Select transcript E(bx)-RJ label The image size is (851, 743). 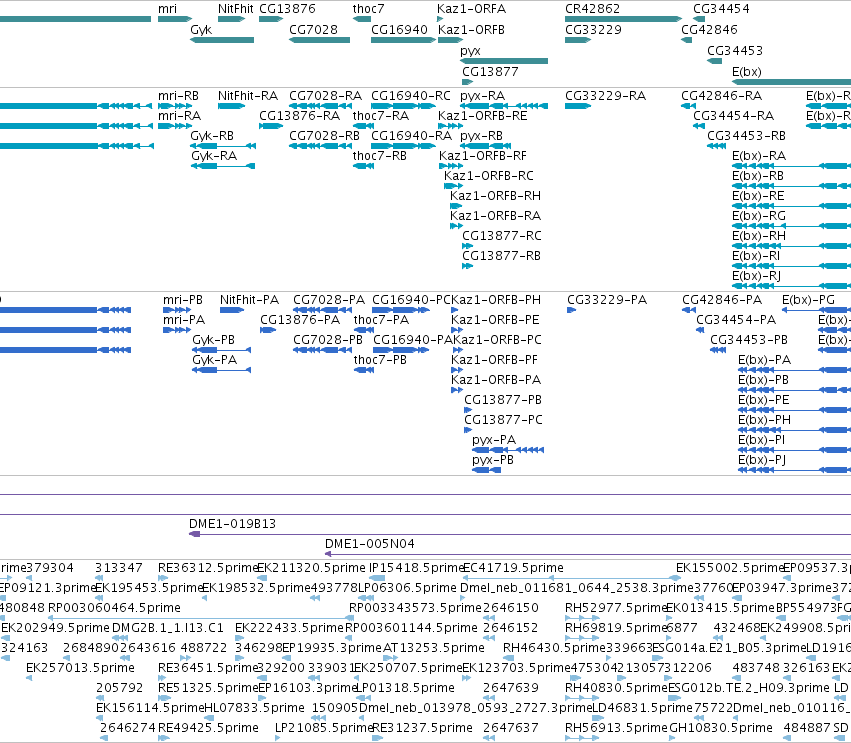(756, 276)
